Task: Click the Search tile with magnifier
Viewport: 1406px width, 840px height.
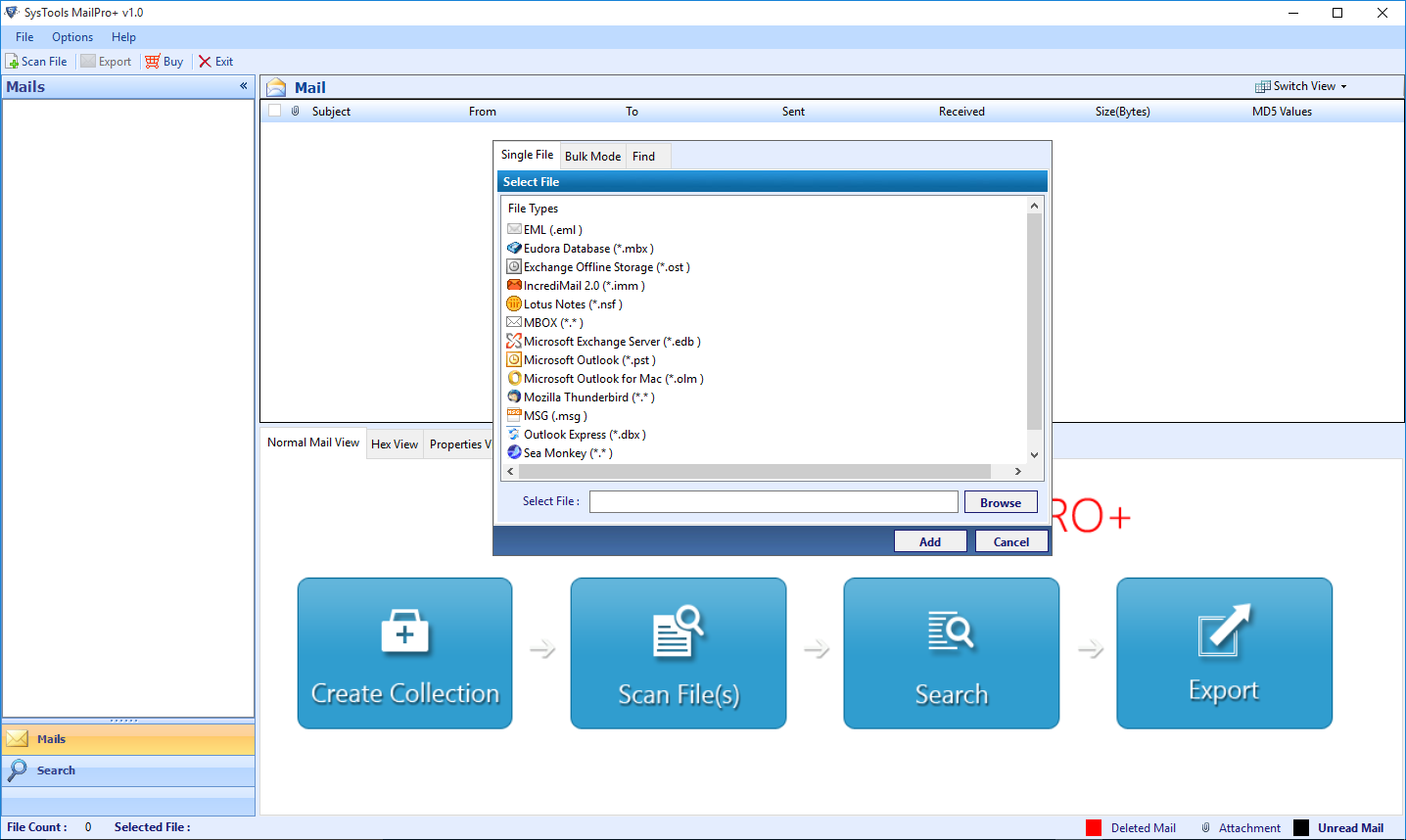Action: 952,653
